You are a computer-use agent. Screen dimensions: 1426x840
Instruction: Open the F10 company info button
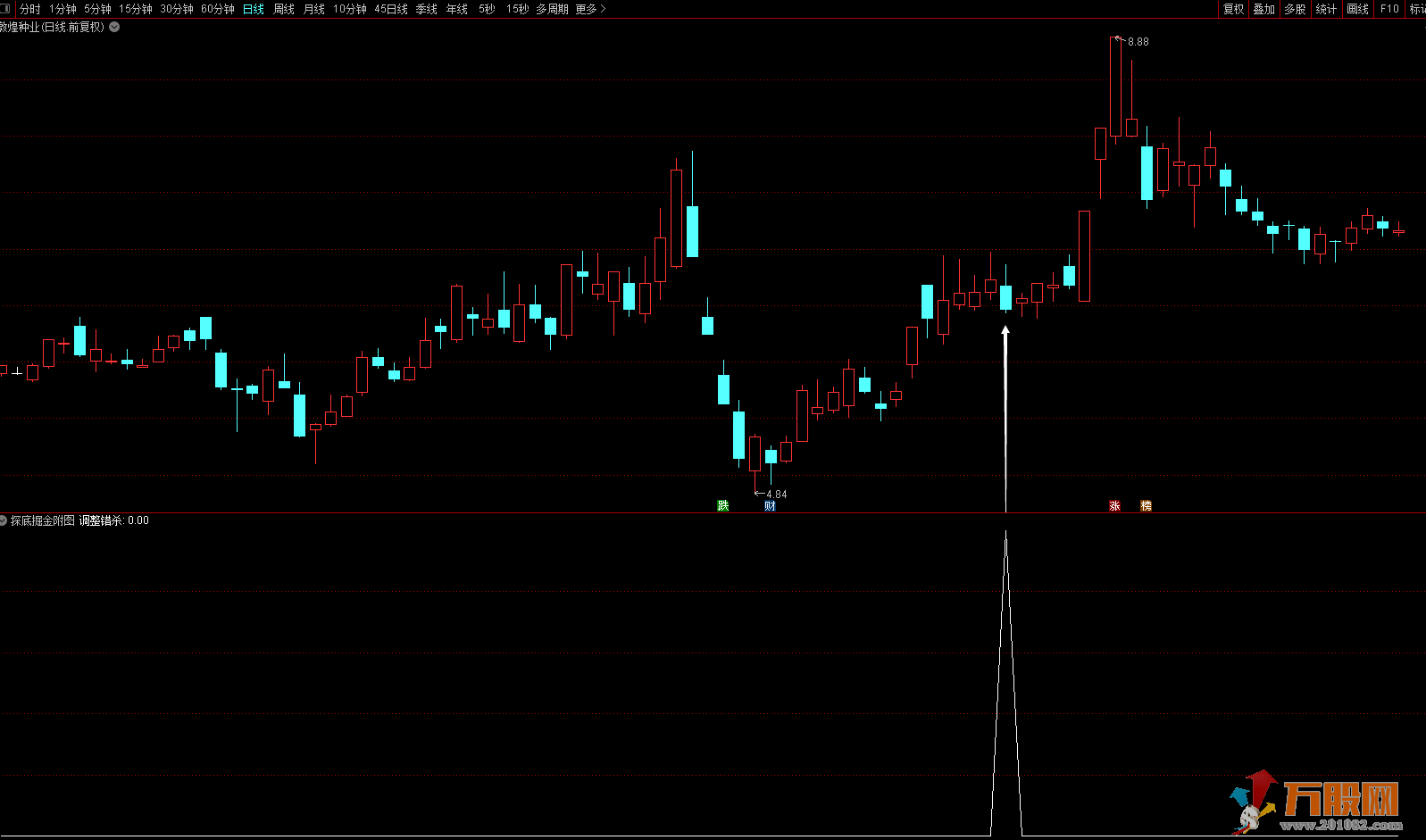click(1389, 9)
